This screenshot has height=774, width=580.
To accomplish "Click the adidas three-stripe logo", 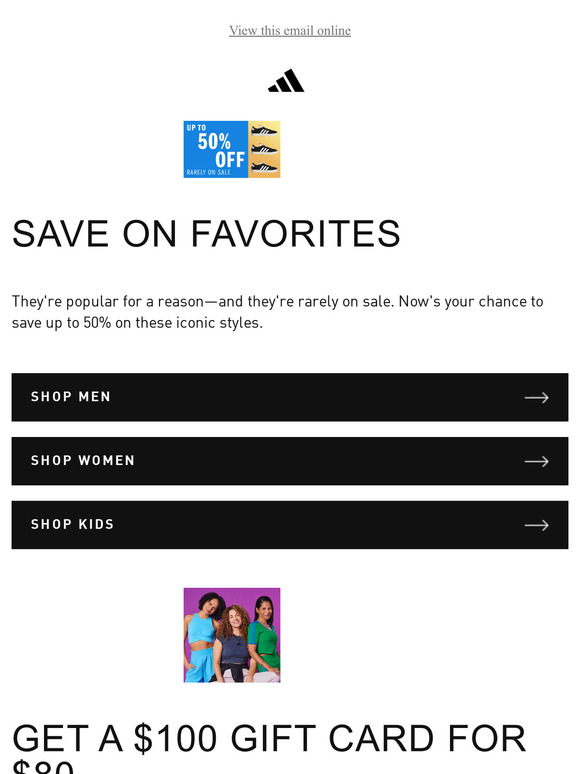I will coord(286,80).
